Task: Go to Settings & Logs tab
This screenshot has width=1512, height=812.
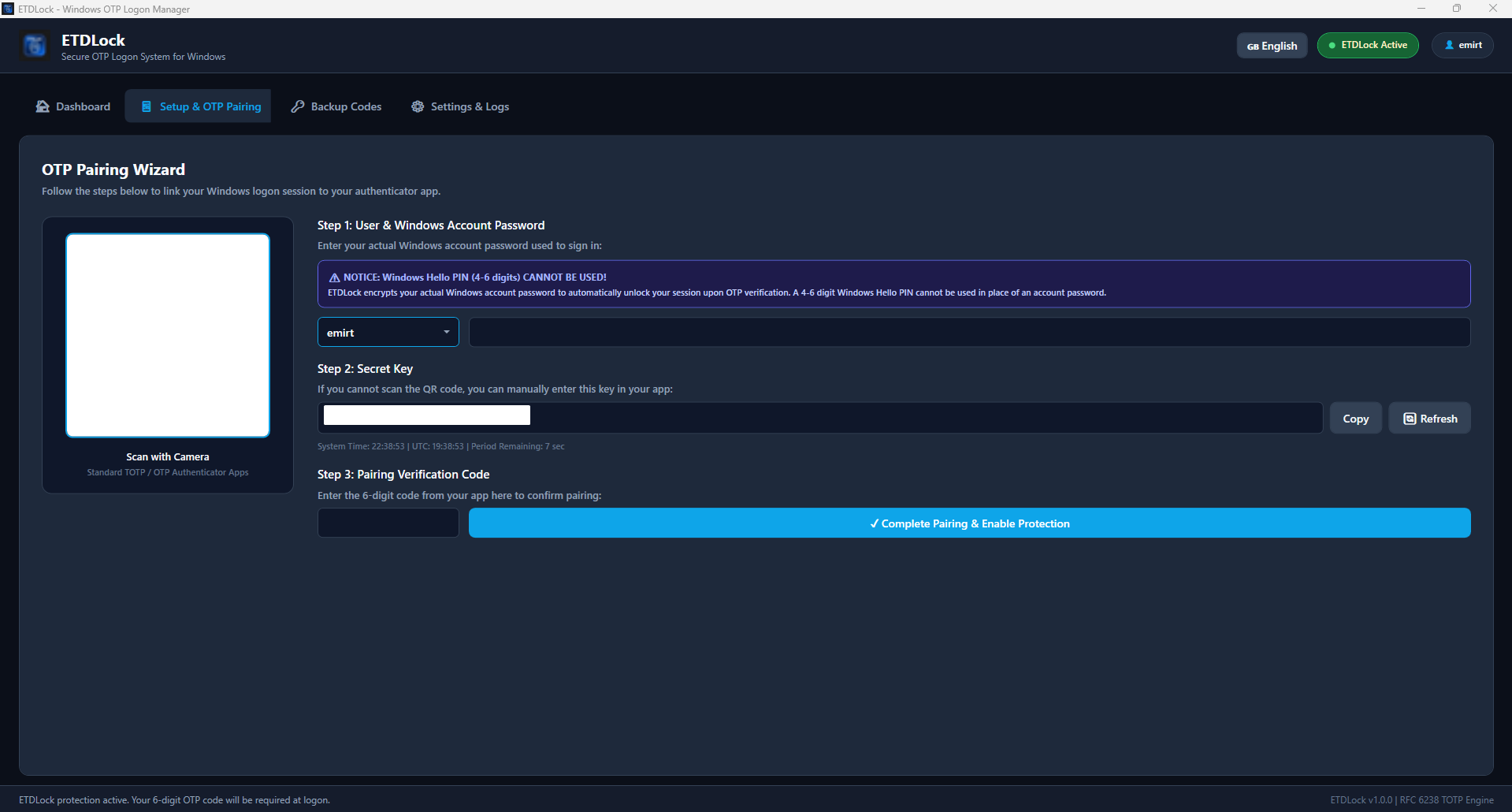Action: point(460,106)
